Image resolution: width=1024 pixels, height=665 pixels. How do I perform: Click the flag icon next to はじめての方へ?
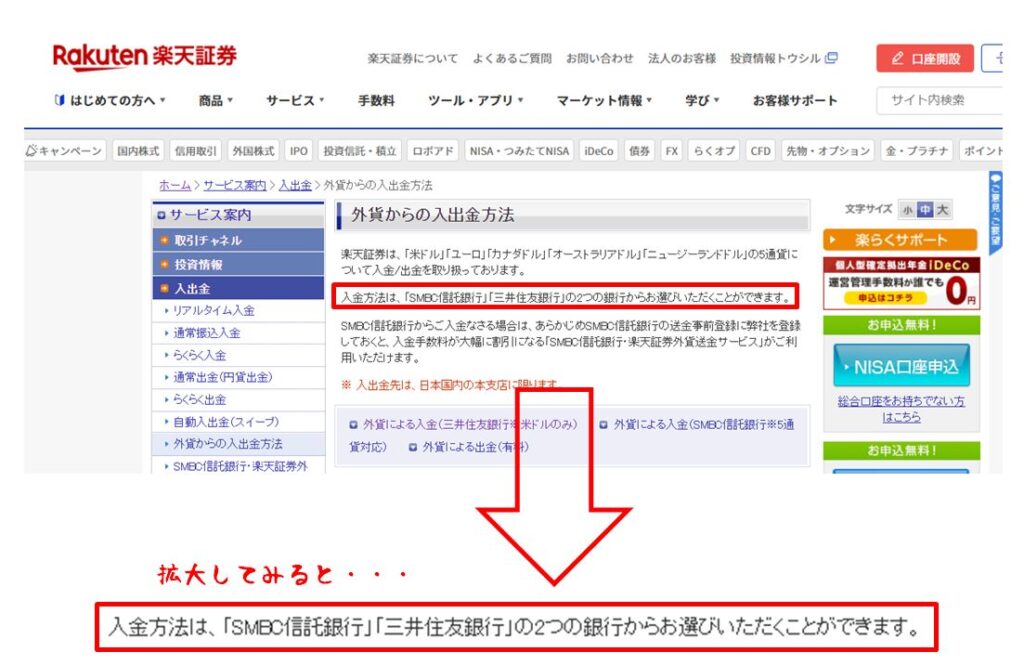point(59,100)
